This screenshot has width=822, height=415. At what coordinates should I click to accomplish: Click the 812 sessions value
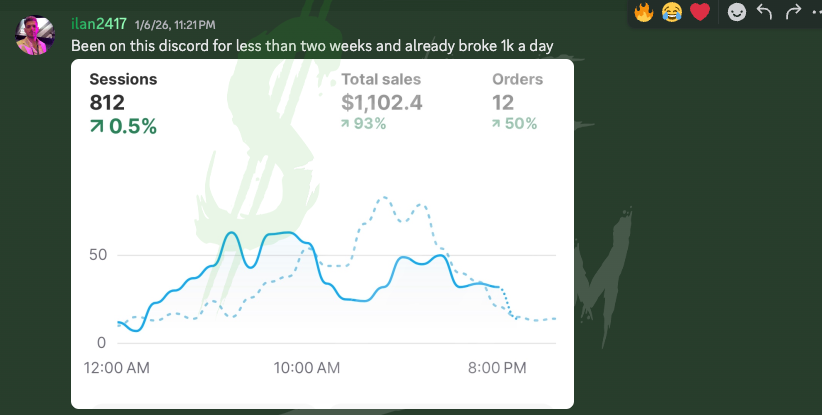click(106, 102)
